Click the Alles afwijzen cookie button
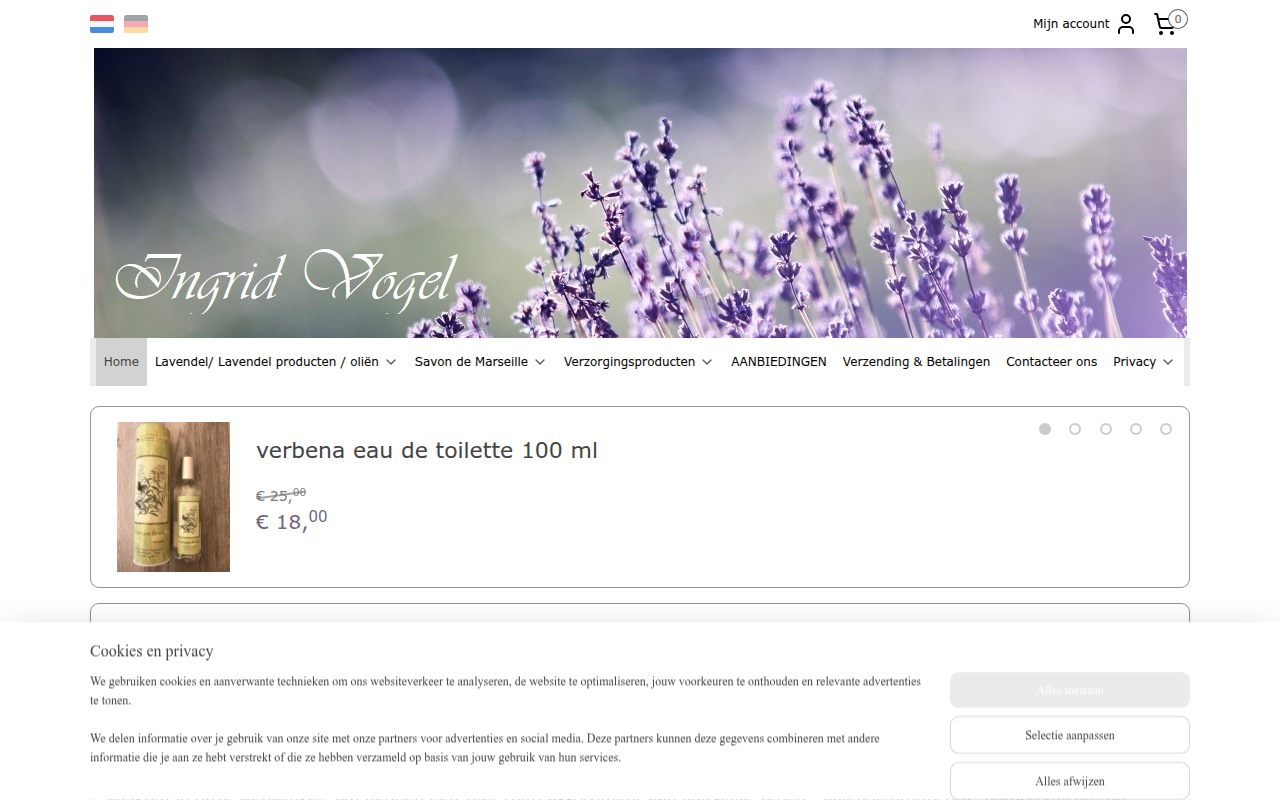 point(1070,781)
